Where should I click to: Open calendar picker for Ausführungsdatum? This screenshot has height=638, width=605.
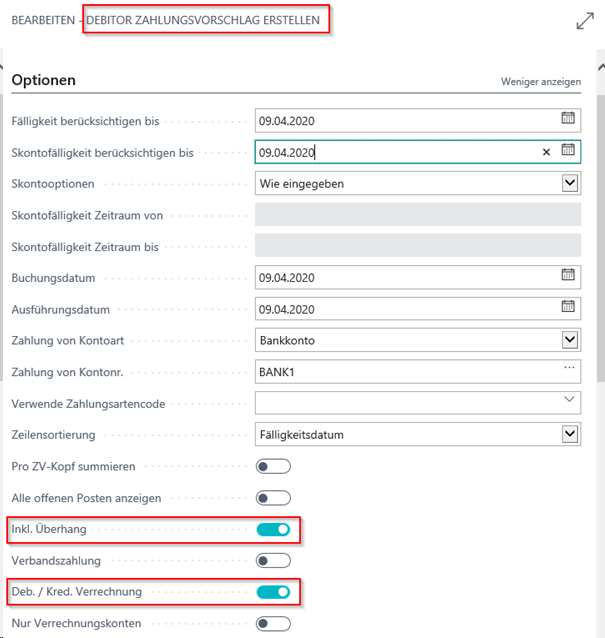click(568, 306)
